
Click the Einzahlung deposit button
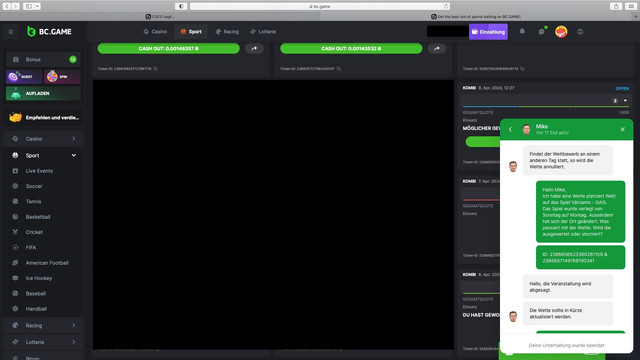(x=488, y=31)
